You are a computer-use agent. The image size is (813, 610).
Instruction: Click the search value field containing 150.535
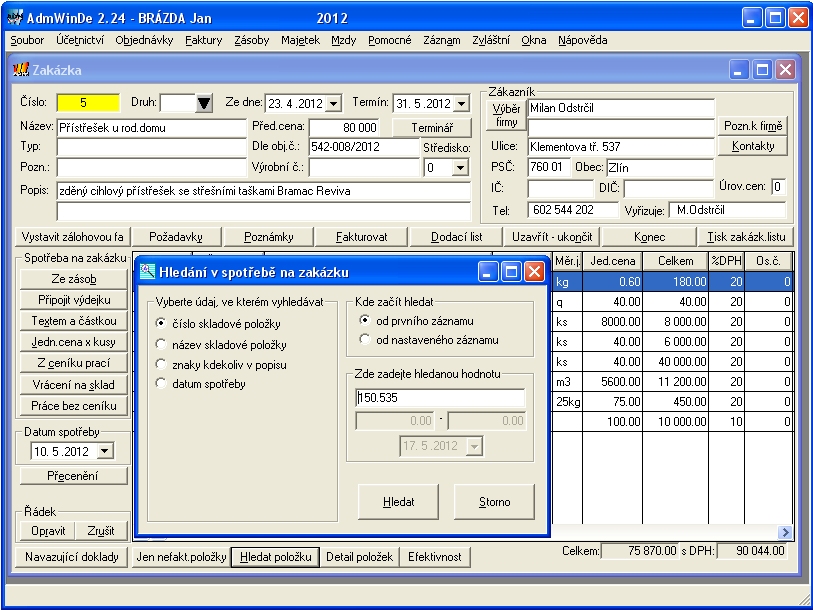tap(440, 398)
